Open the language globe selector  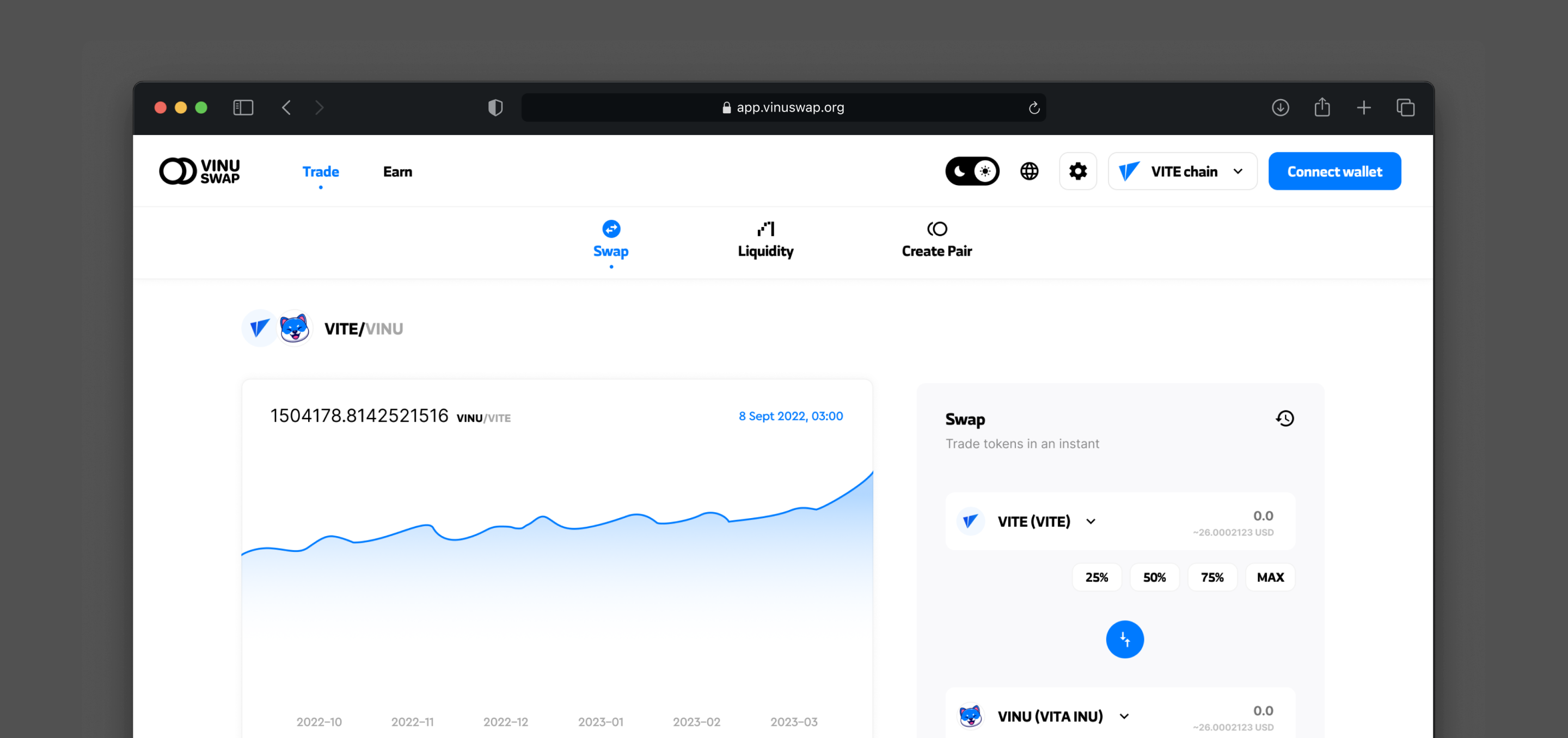pyautogui.click(x=1030, y=171)
